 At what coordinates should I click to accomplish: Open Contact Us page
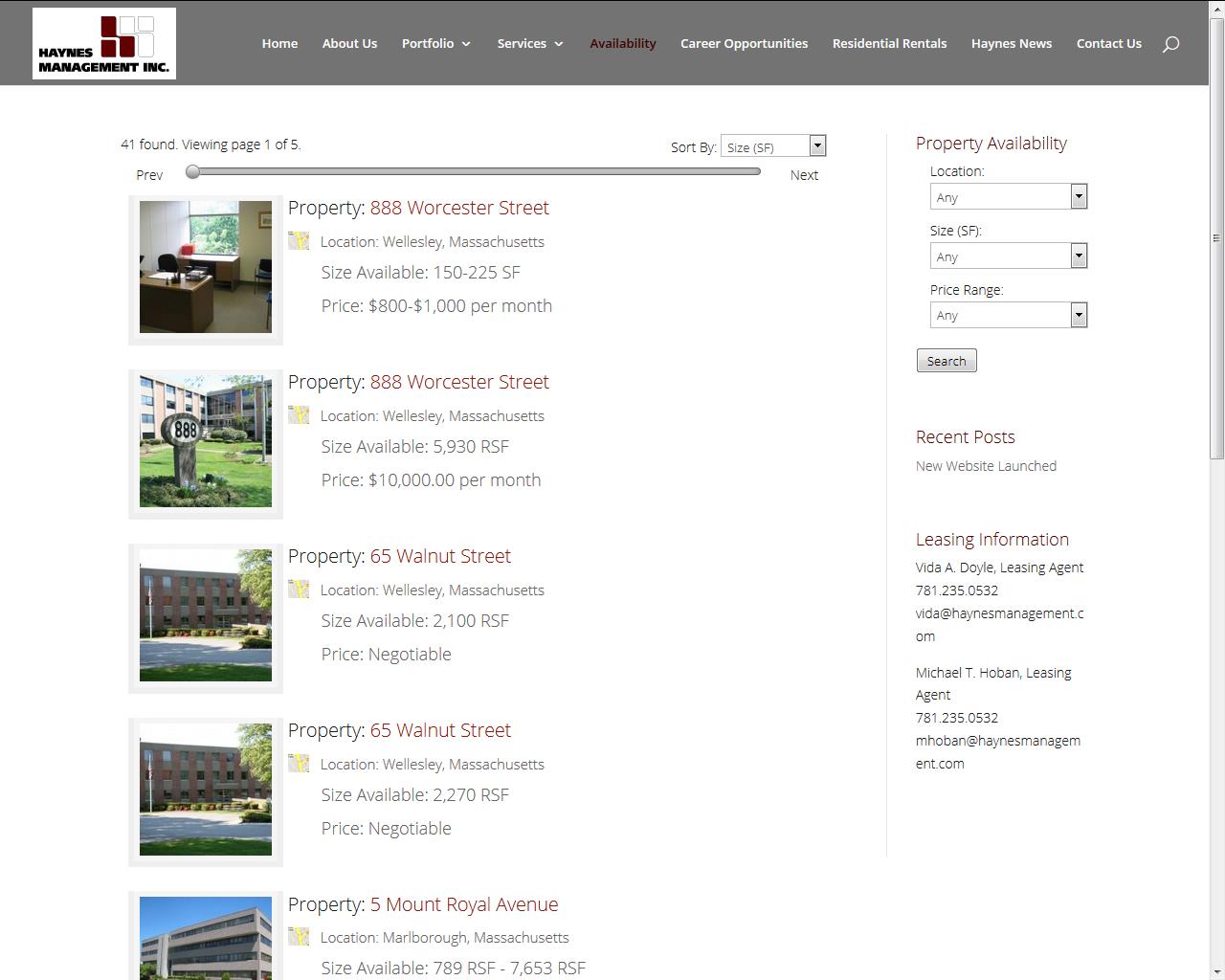(1109, 43)
